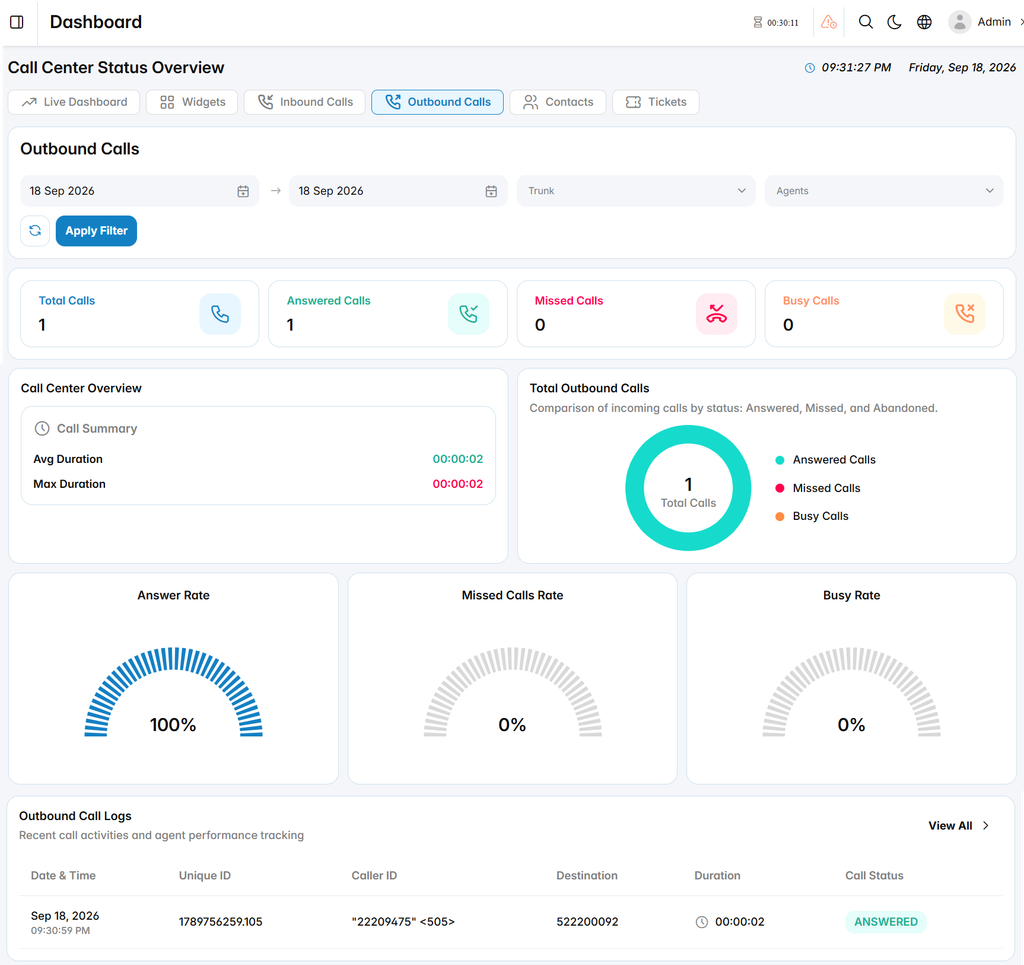Open the start date calendar icon

[x=243, y=191]
